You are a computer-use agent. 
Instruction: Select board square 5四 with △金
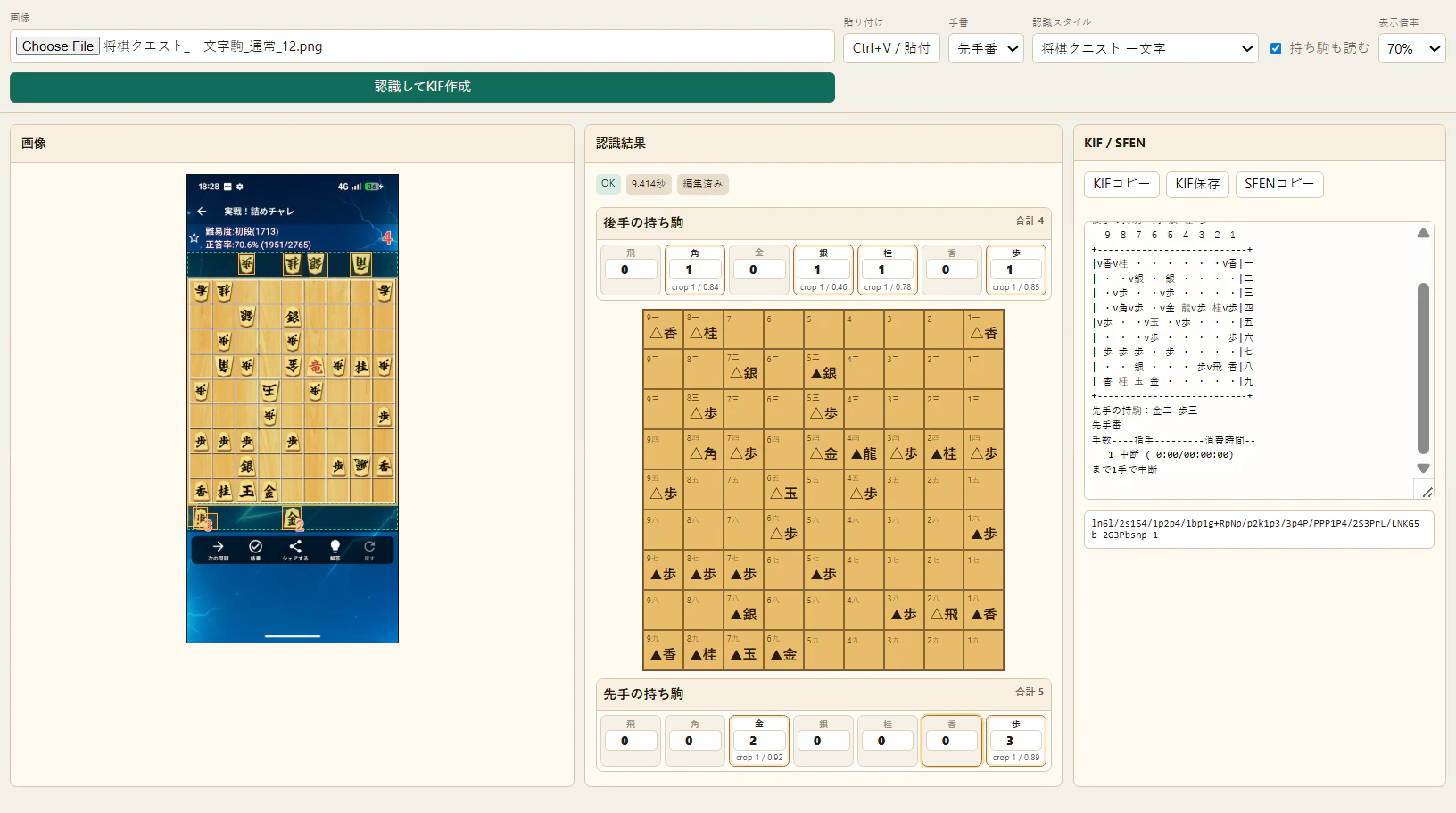click(823, 450)
